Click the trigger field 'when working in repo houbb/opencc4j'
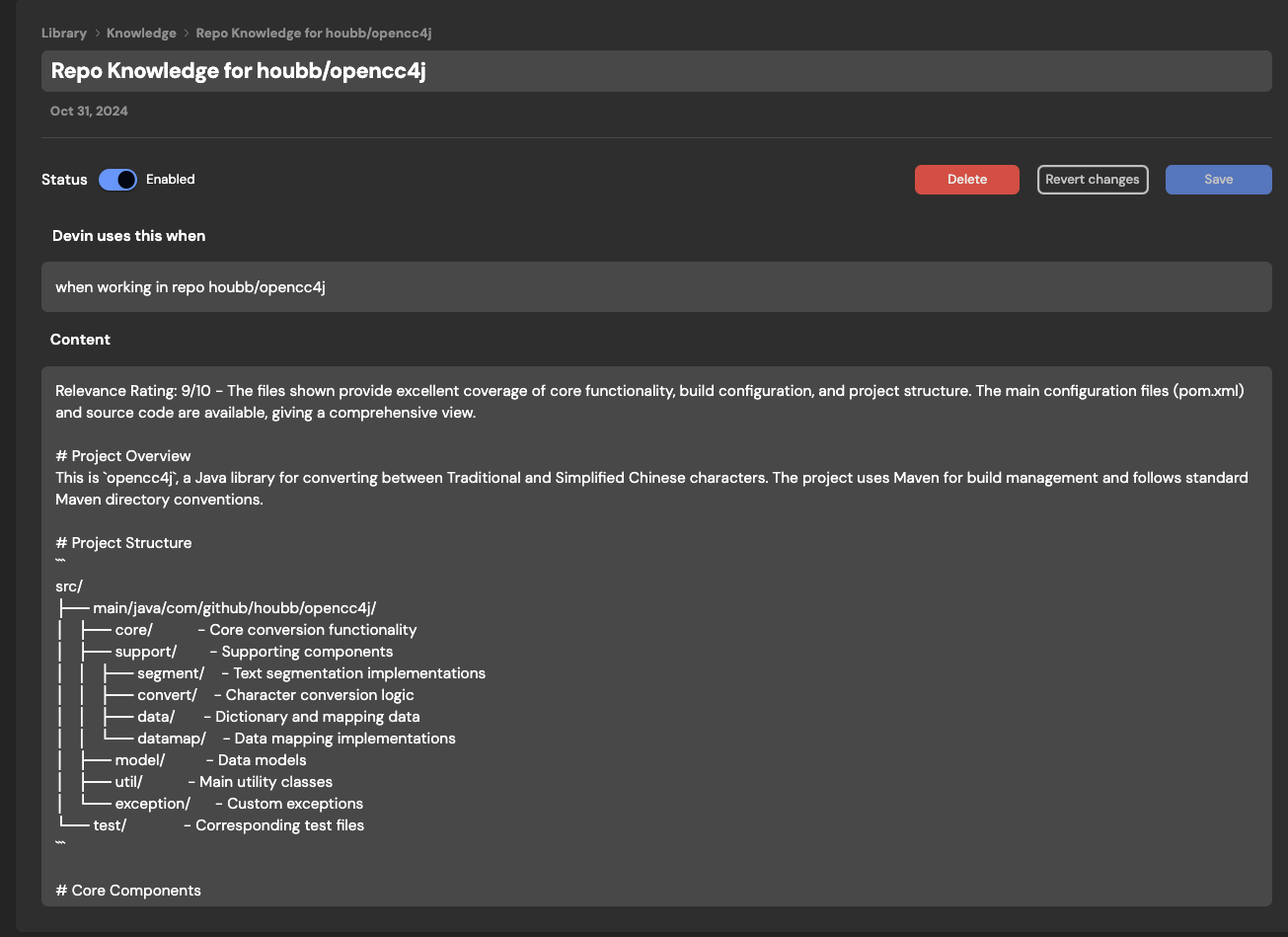Image resolution: width=1288 pixels, height=937 pixels. (x=656, y=287)
